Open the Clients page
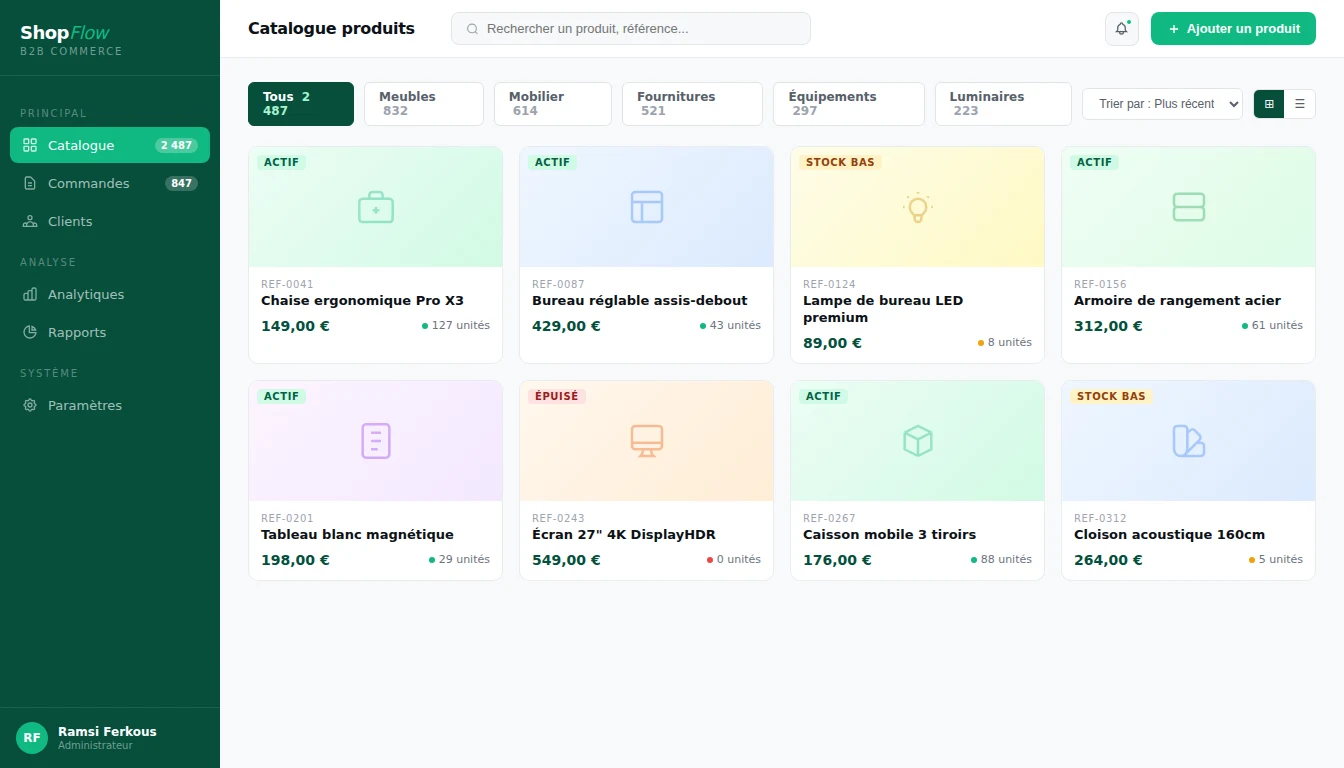The height and width of the screenshot is (768, 1344). (x=110, y=221)
